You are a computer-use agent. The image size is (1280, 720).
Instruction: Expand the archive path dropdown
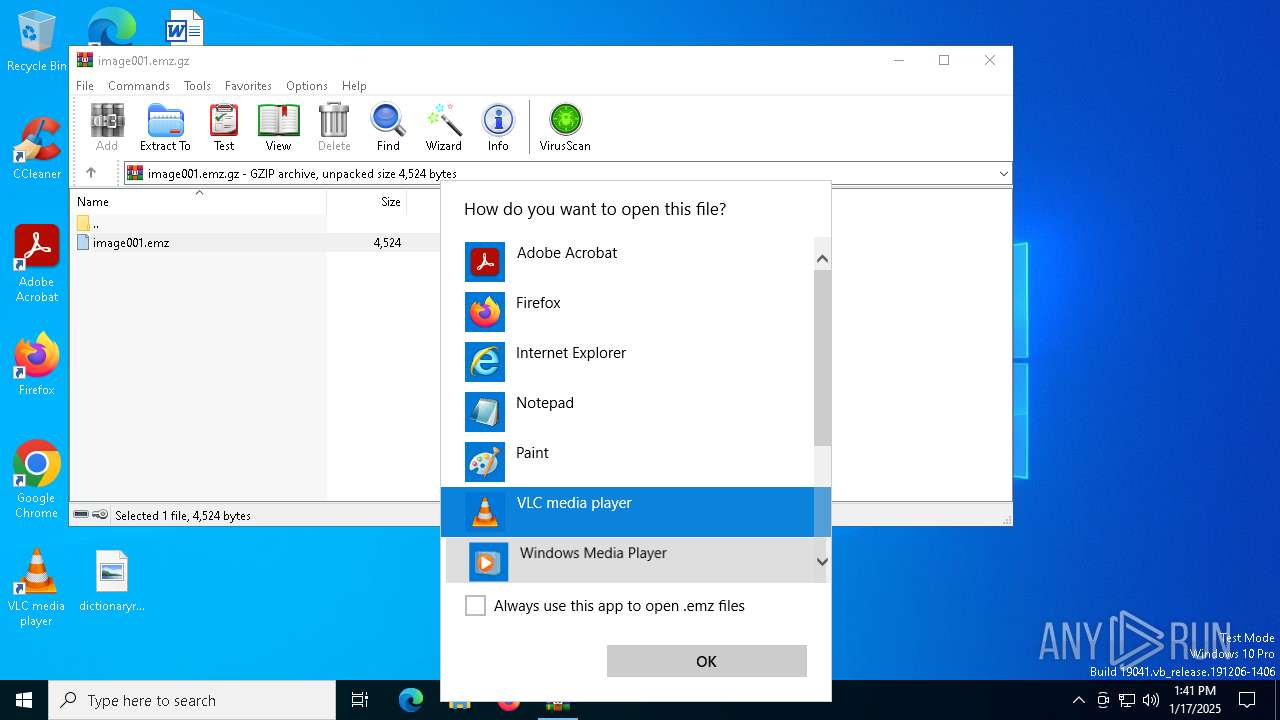pos(1003,174)
